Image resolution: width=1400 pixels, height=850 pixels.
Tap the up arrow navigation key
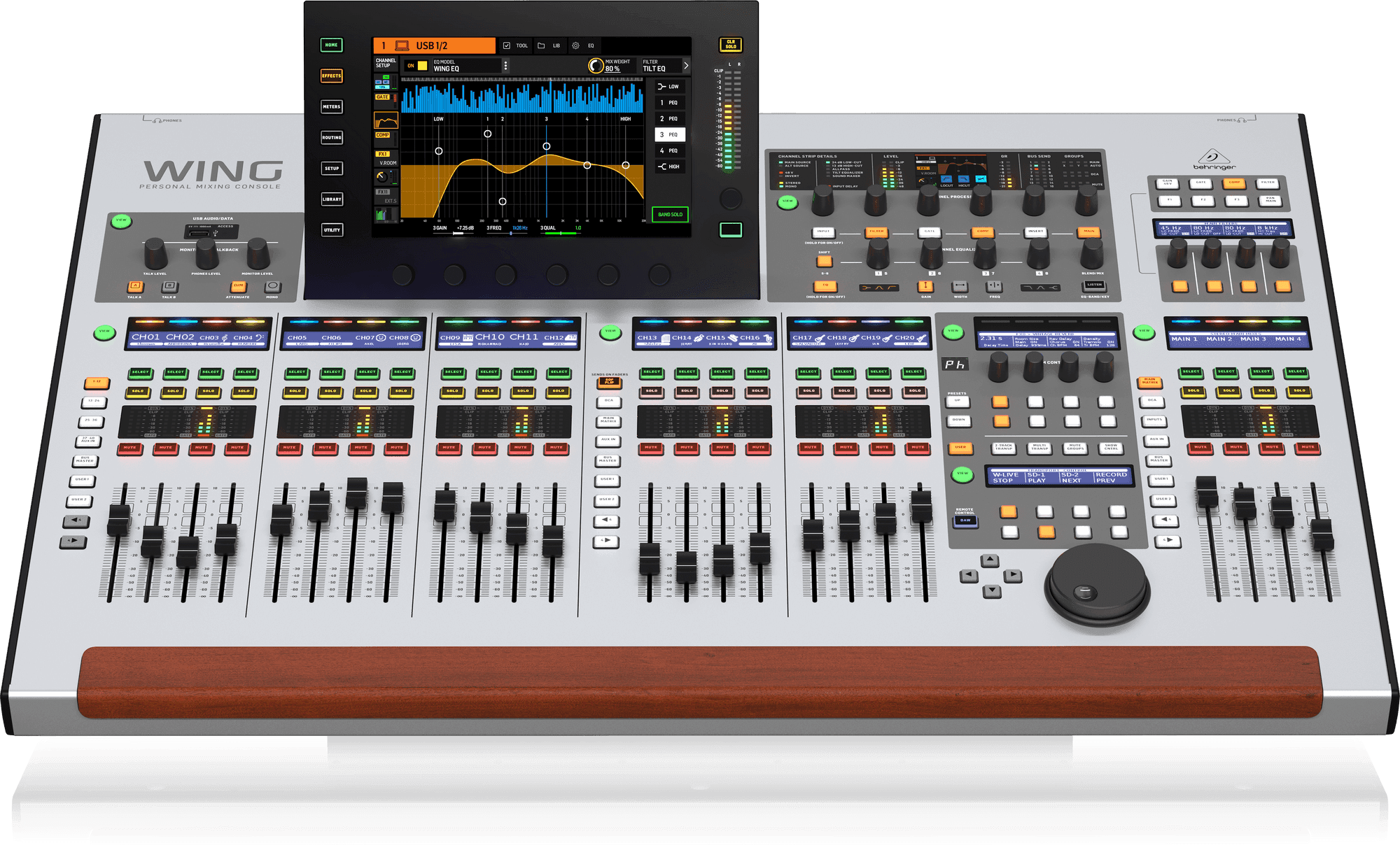click(x=990, y=560)
